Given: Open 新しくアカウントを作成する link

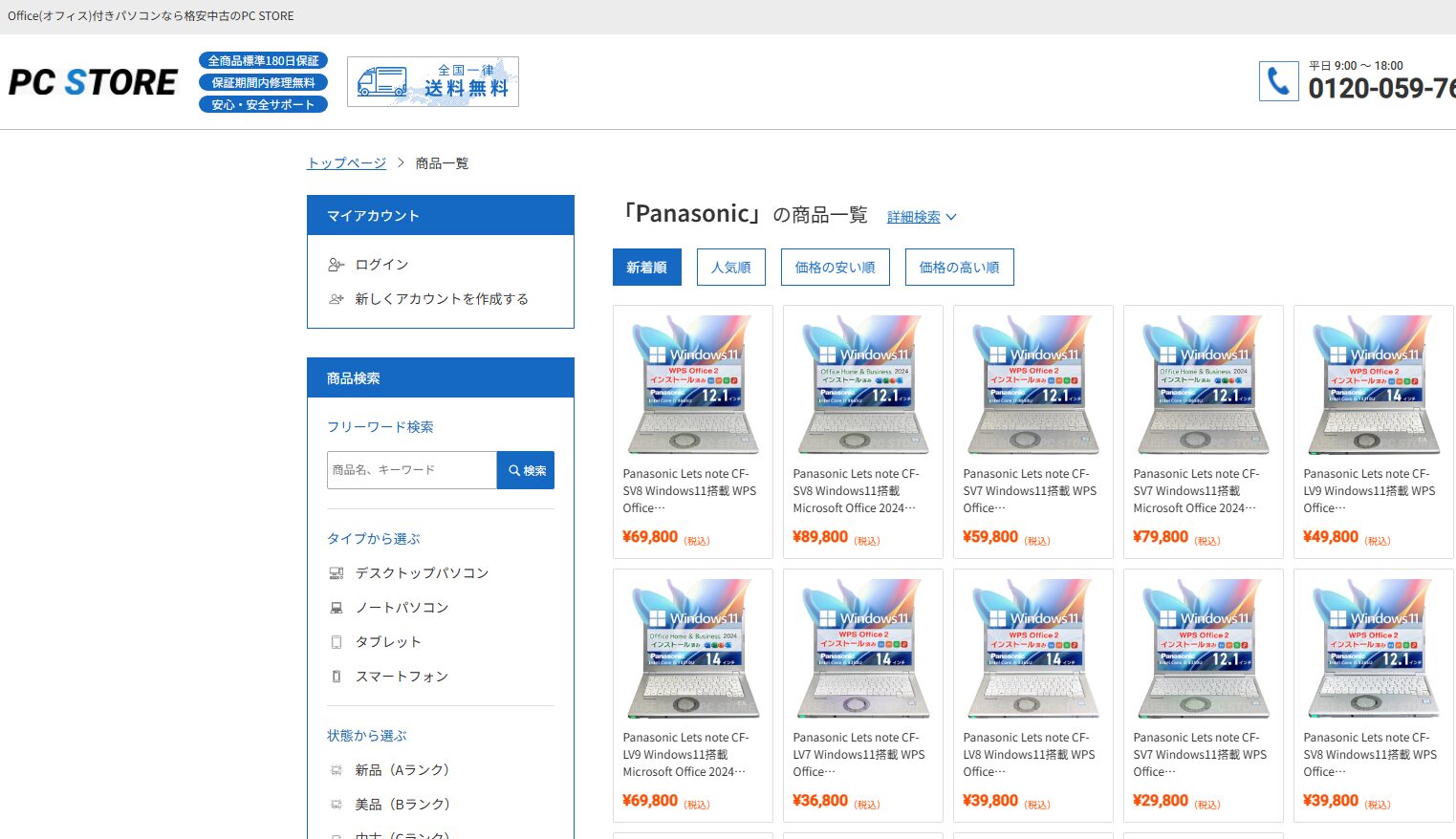Looking at the screenshot, I should (442, 299).
